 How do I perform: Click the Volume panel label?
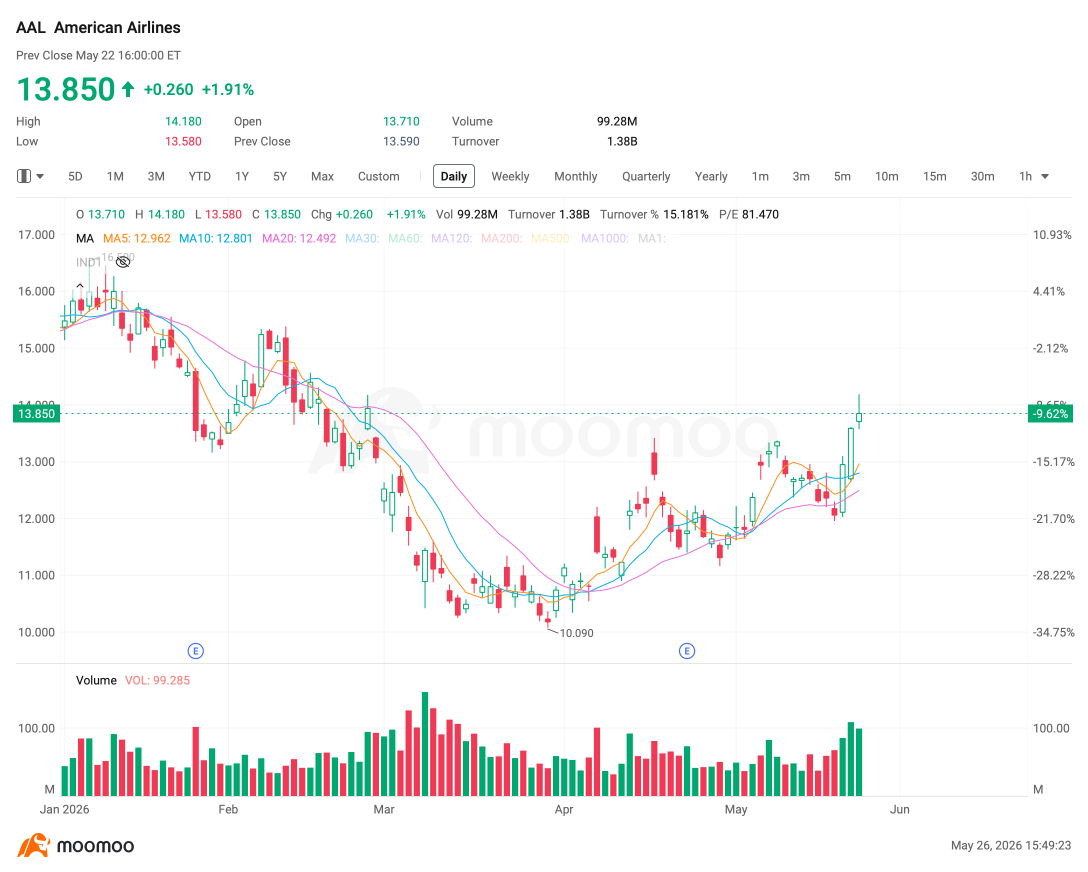(96, 680)
